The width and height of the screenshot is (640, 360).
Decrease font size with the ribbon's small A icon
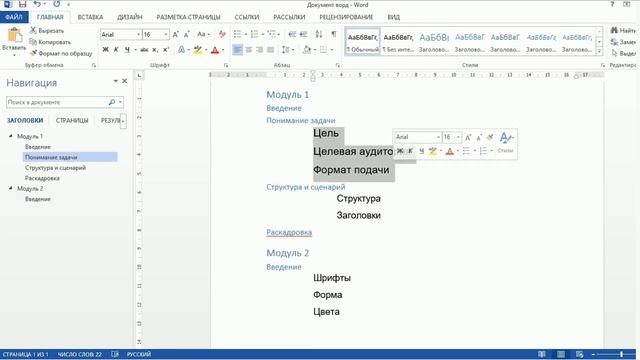[x=187, y=35]
